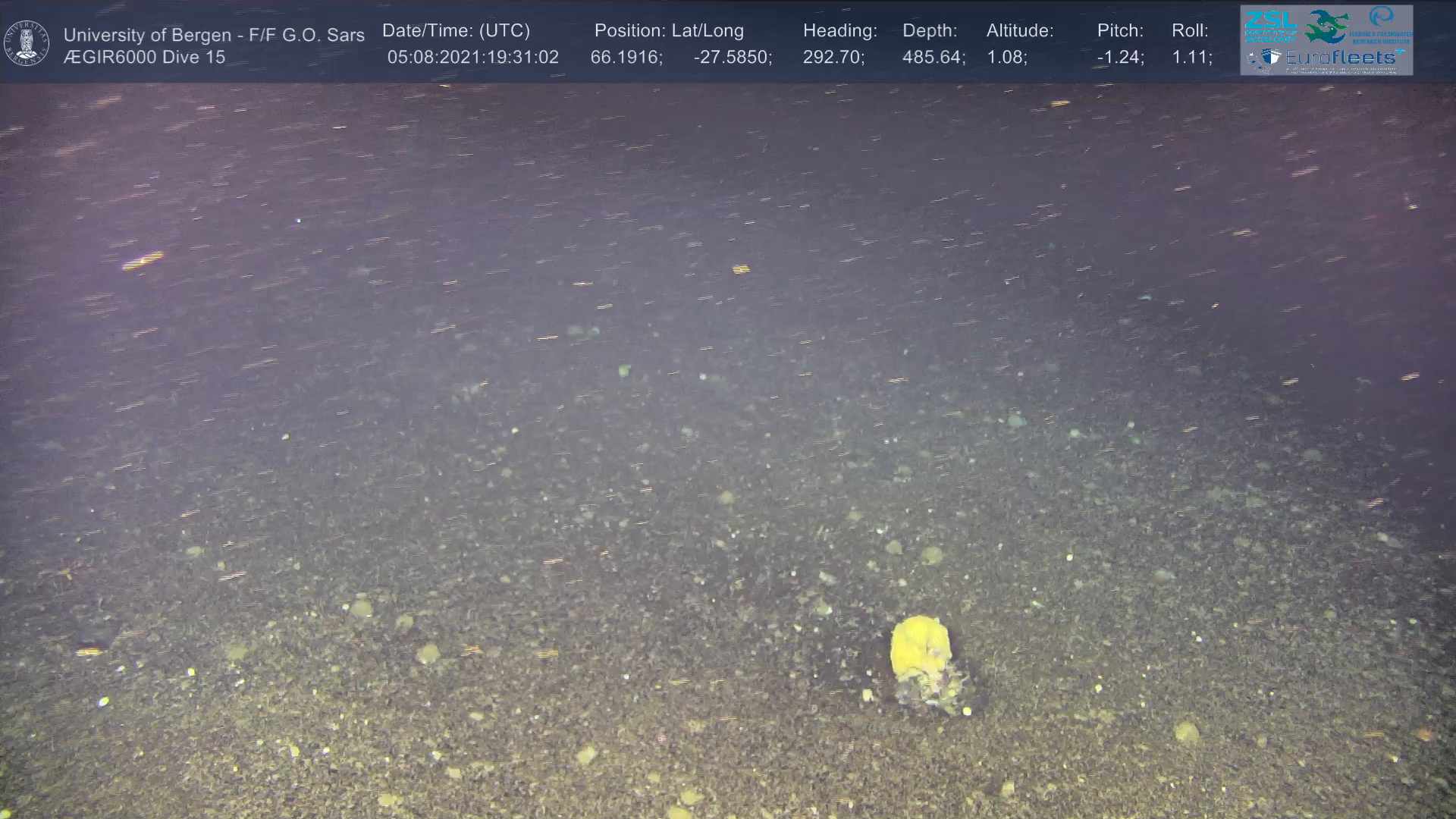Click the 'University of Bergen - F/F G.O. Sars' text

pyautogui.click(x=214, y=35)
